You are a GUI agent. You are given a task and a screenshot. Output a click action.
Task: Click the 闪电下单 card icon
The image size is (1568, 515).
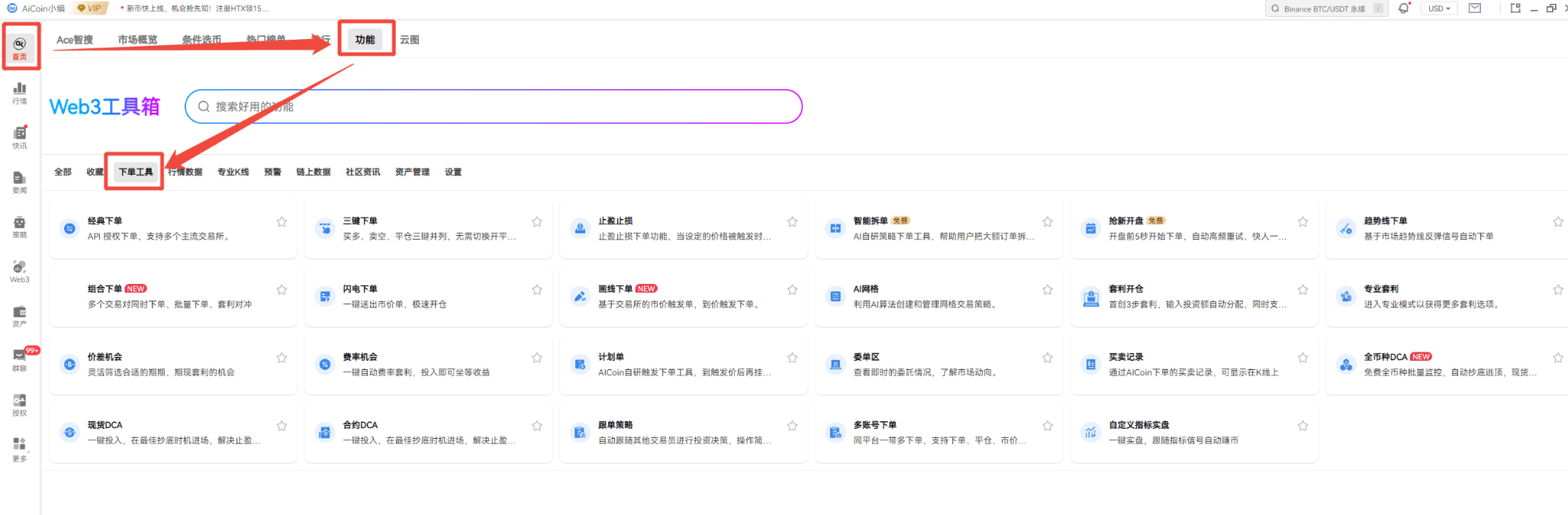pos(325,296)
